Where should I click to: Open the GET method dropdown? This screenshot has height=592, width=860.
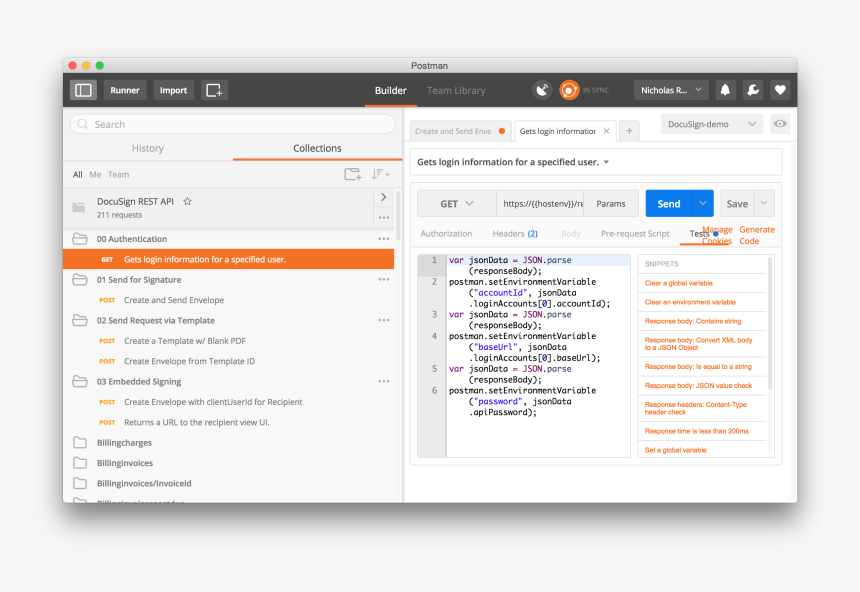tap(456, 204)
